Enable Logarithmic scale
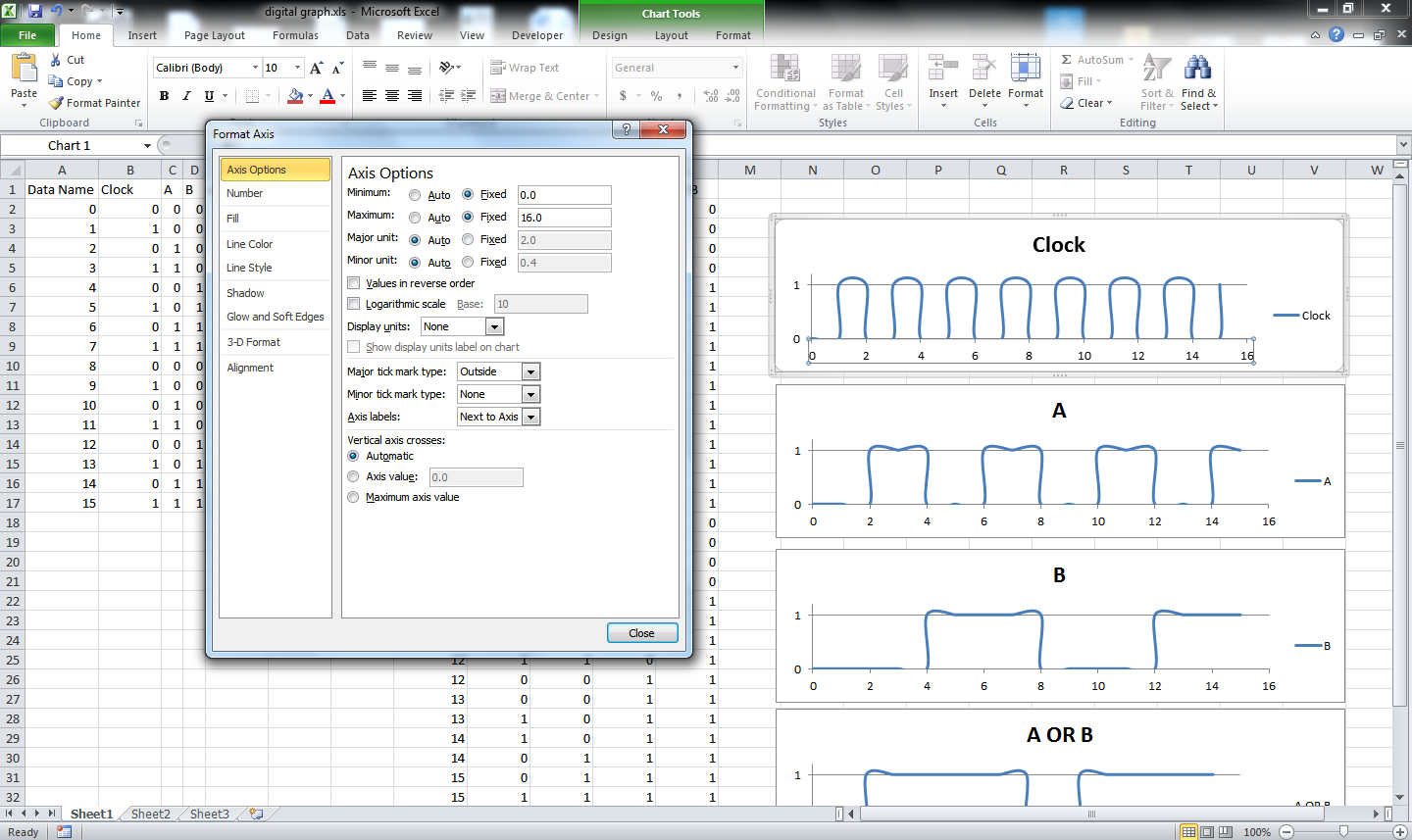This screenshot has height=840, width=1412. coord(354,304)
